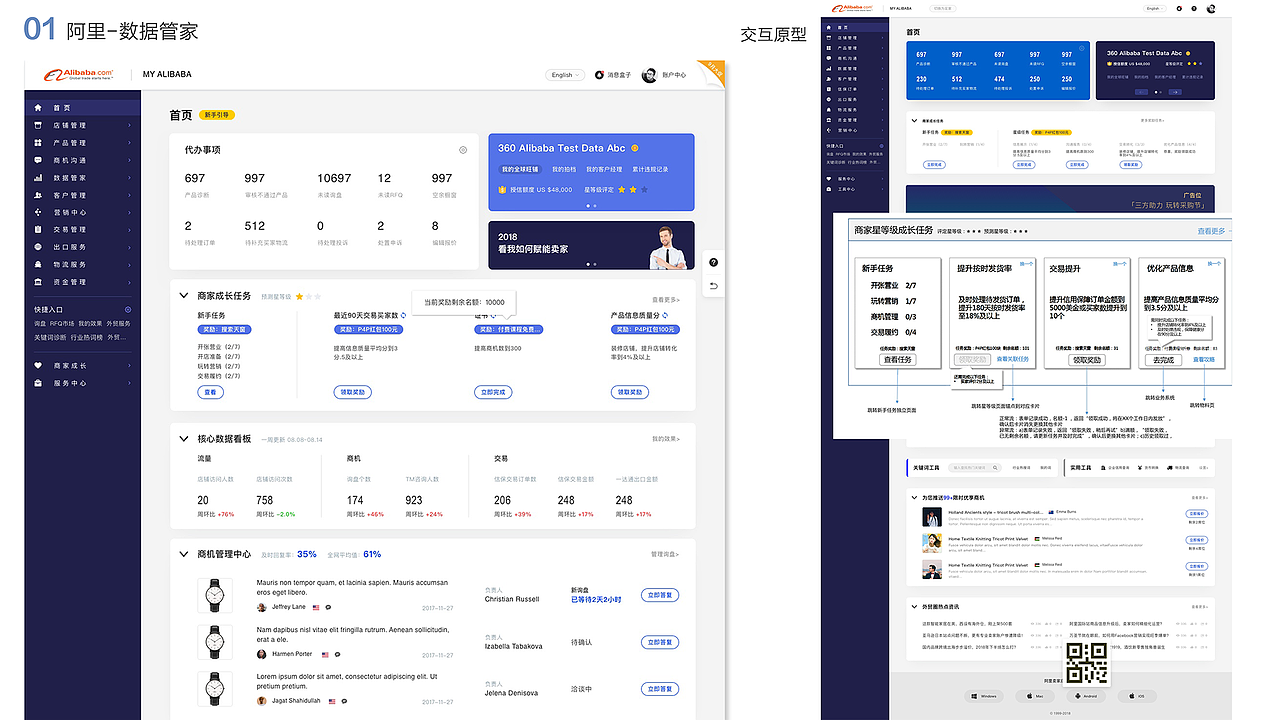Screen dimensions: 1280x720
Task: Expand 店铺管理 chevron in sidebar
Action: (129, 126)
